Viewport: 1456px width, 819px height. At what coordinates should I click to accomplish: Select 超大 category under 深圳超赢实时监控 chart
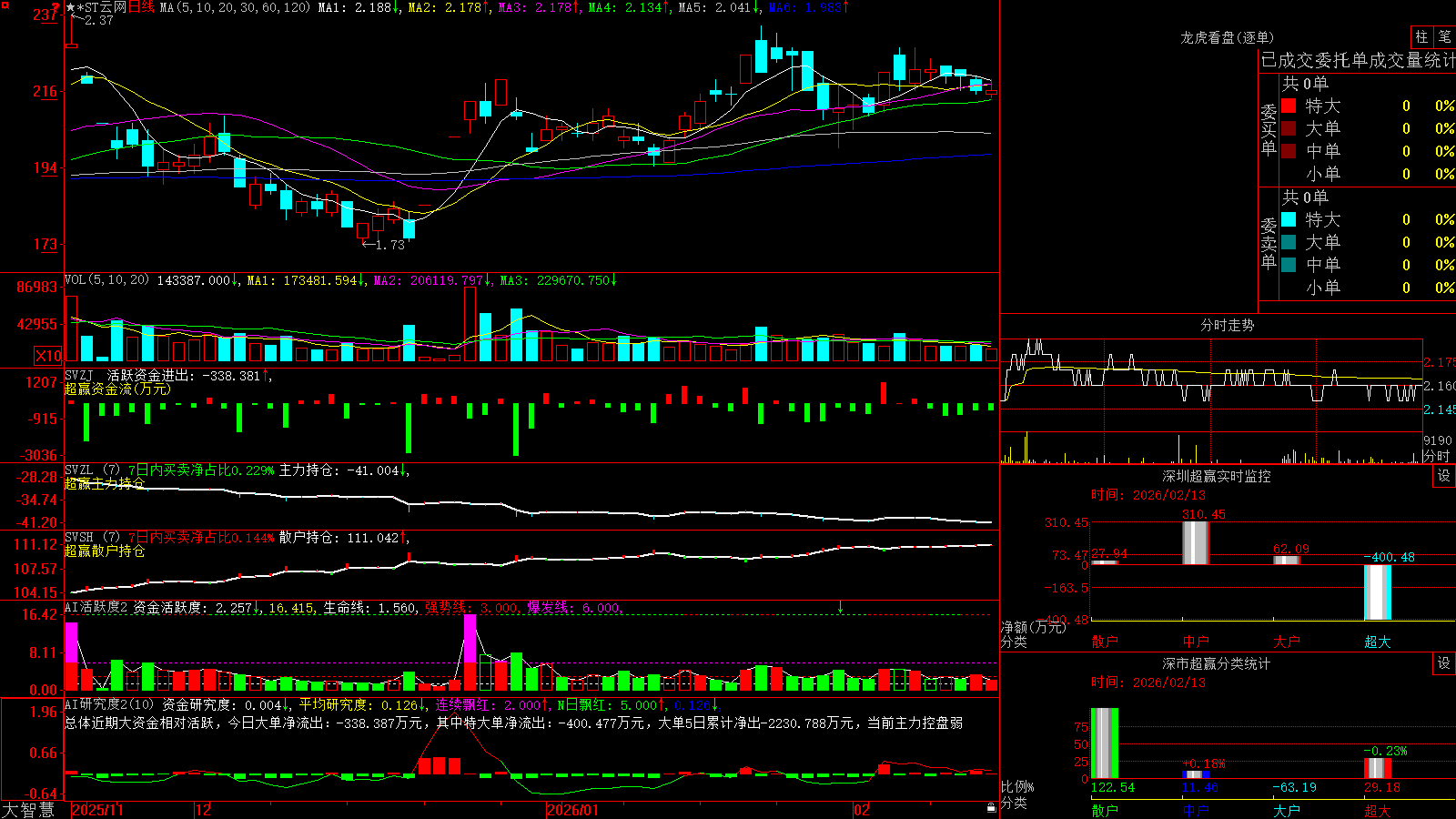1378,642
